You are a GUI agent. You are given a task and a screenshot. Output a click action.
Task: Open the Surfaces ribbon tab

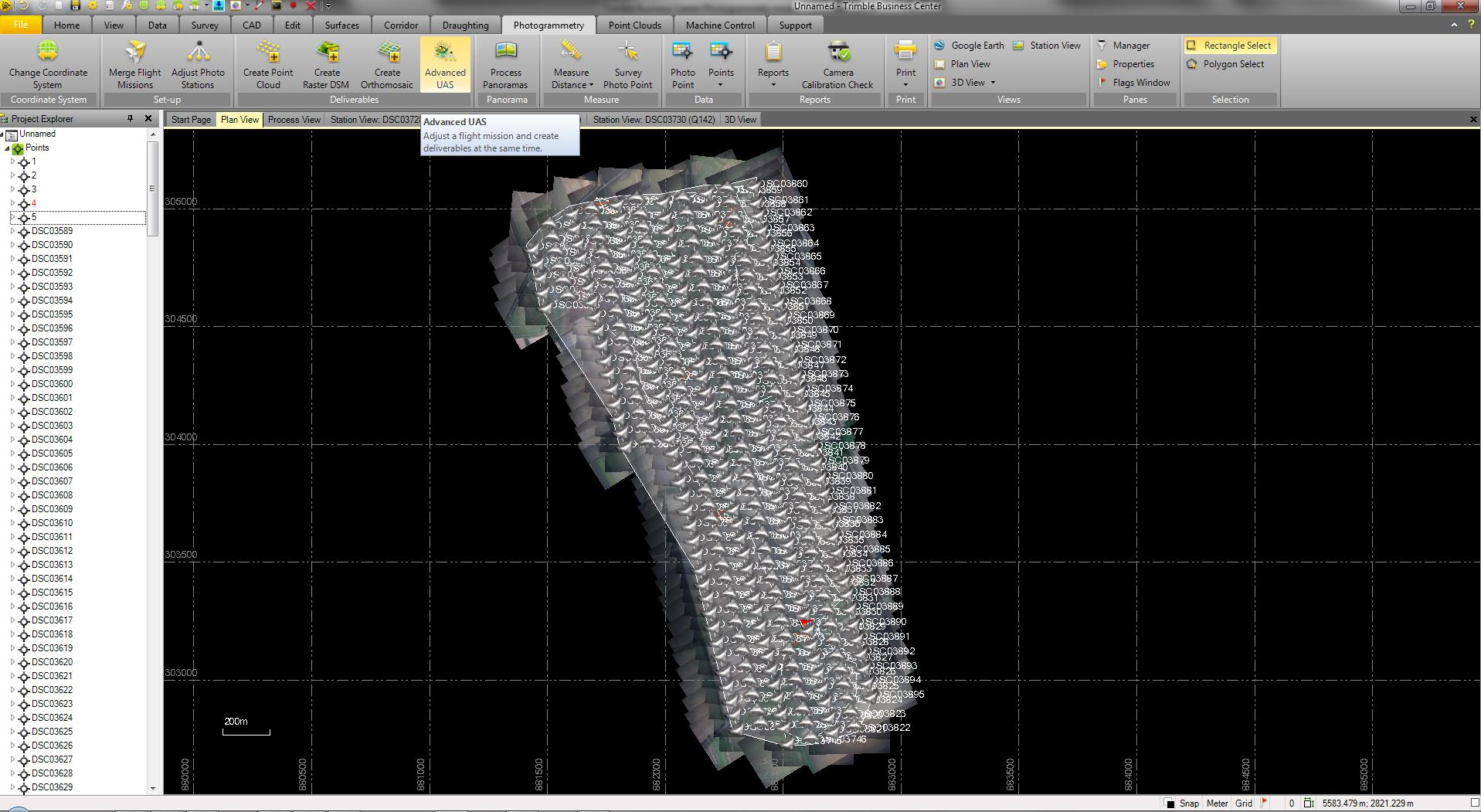click(341, 25)
